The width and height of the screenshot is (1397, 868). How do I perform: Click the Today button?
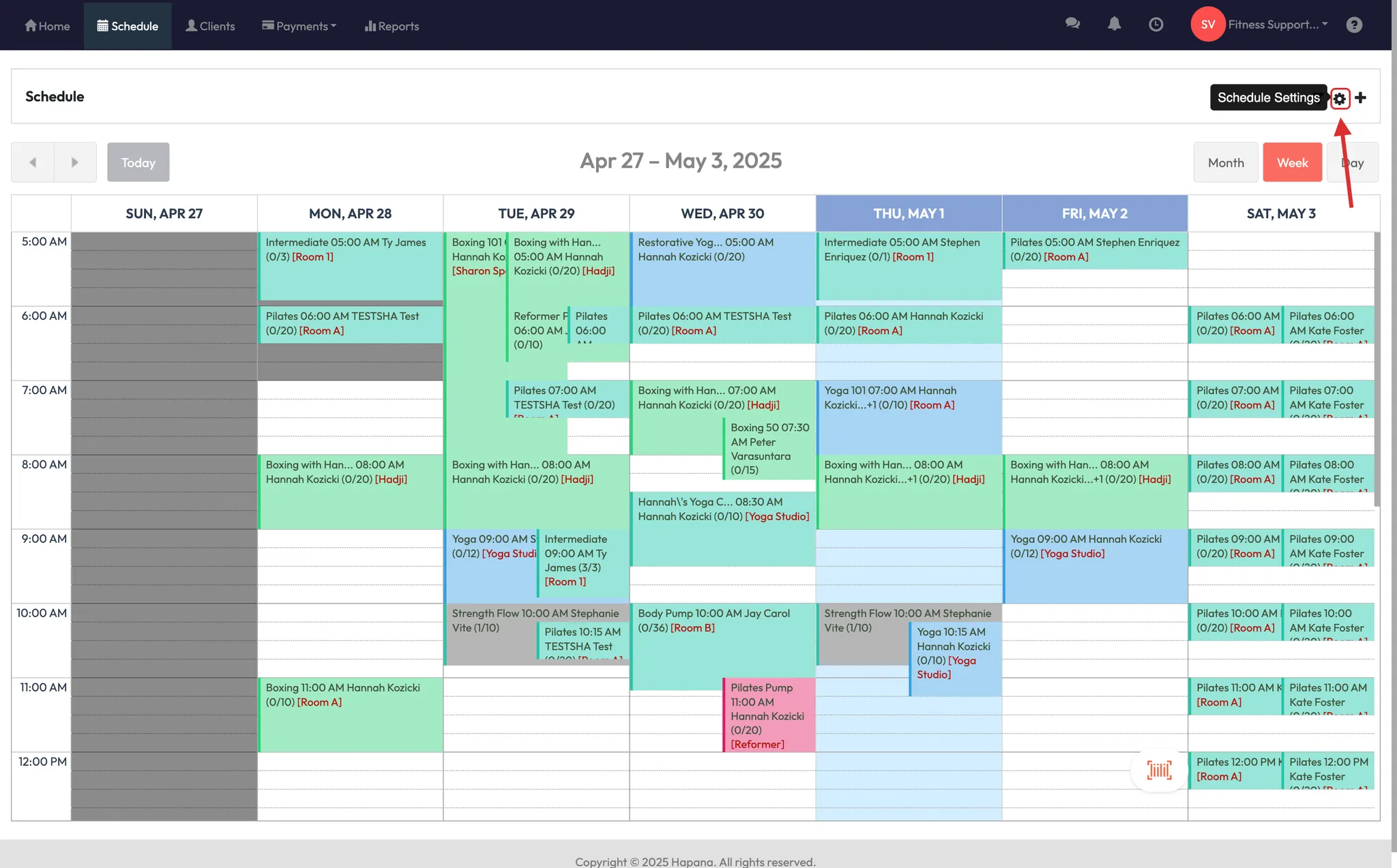tap(138, 162)
